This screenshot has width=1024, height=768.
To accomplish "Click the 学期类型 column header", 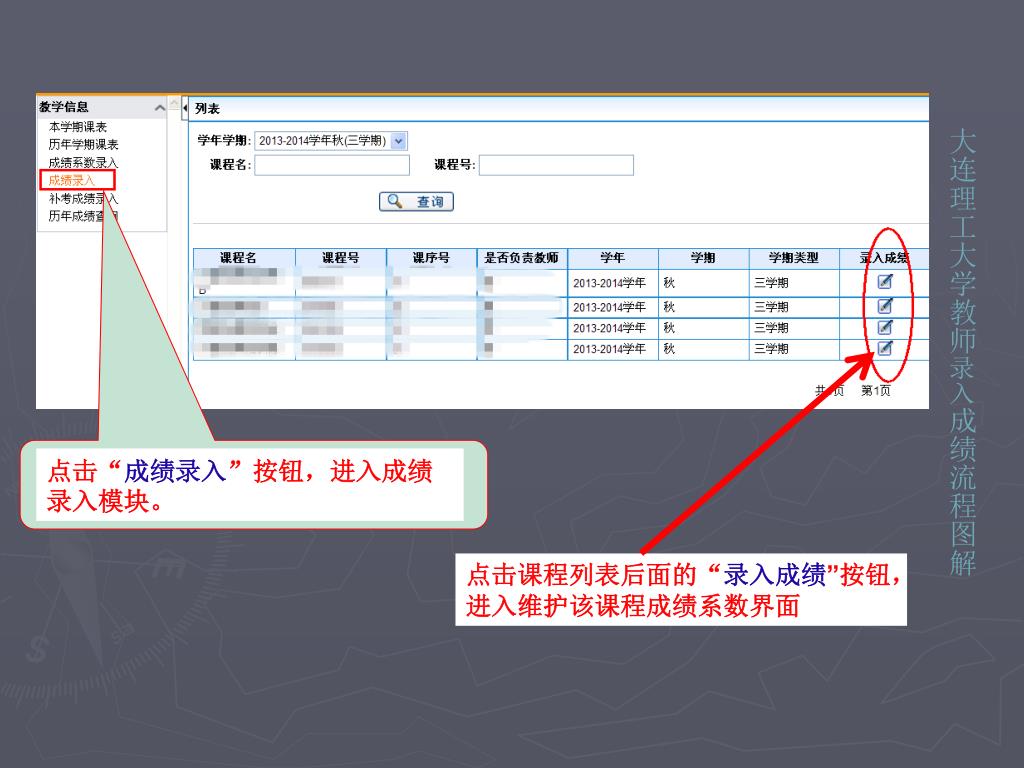I will (x=794, y=258).
